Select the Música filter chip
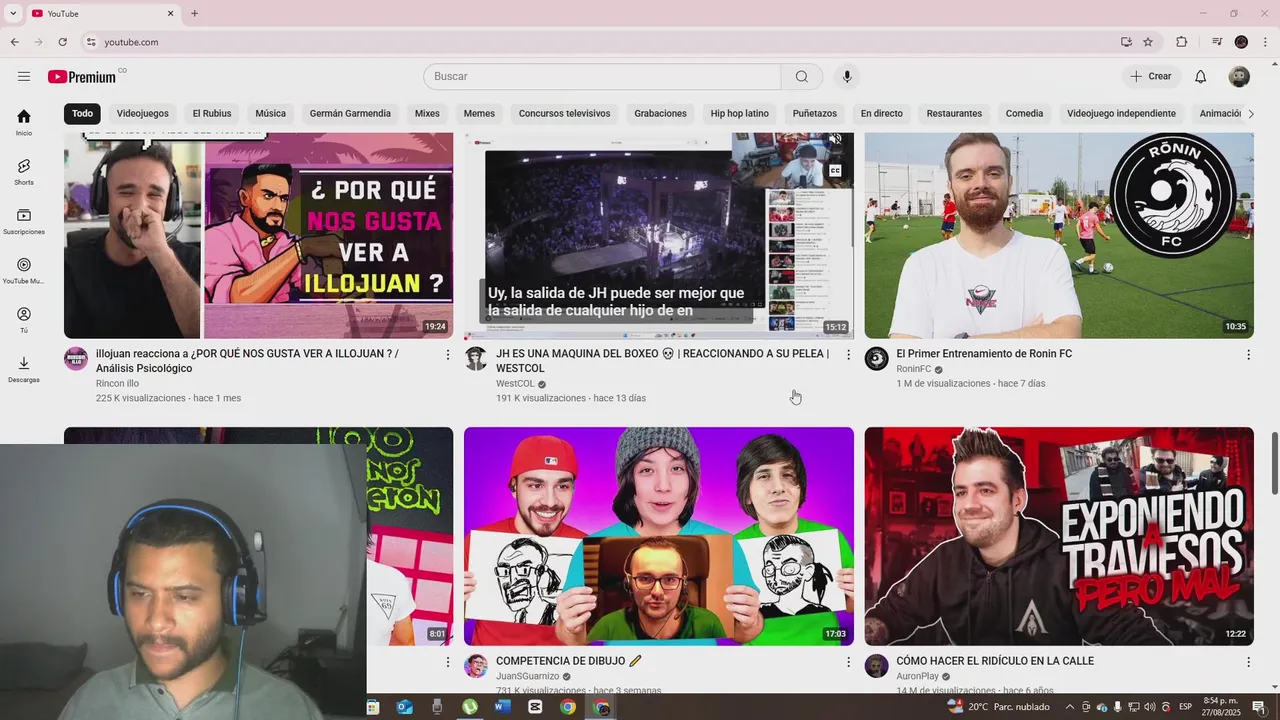This screenshot has width=1280, height=720. (x=270, y=114)
